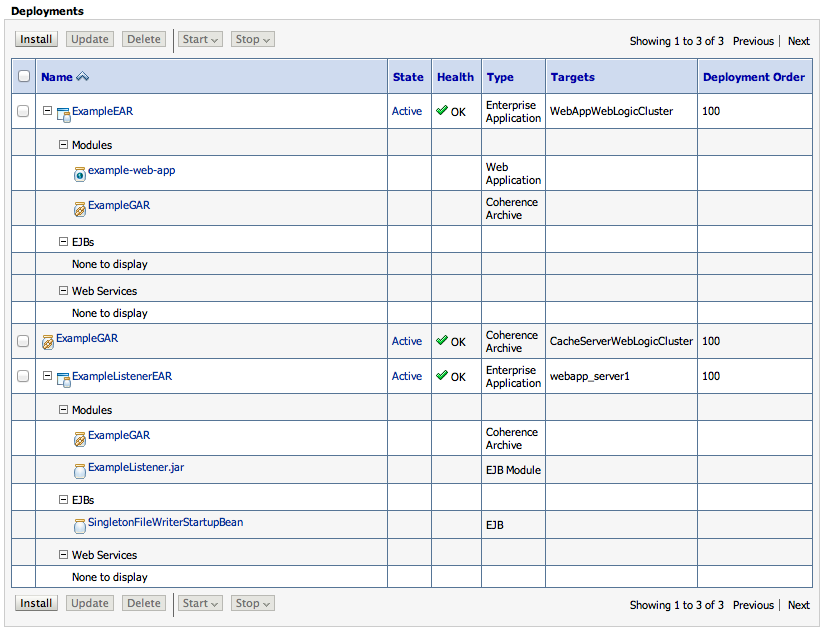Click the ExampleGAR icon under ExampleEAR modules

coord(80,209)
